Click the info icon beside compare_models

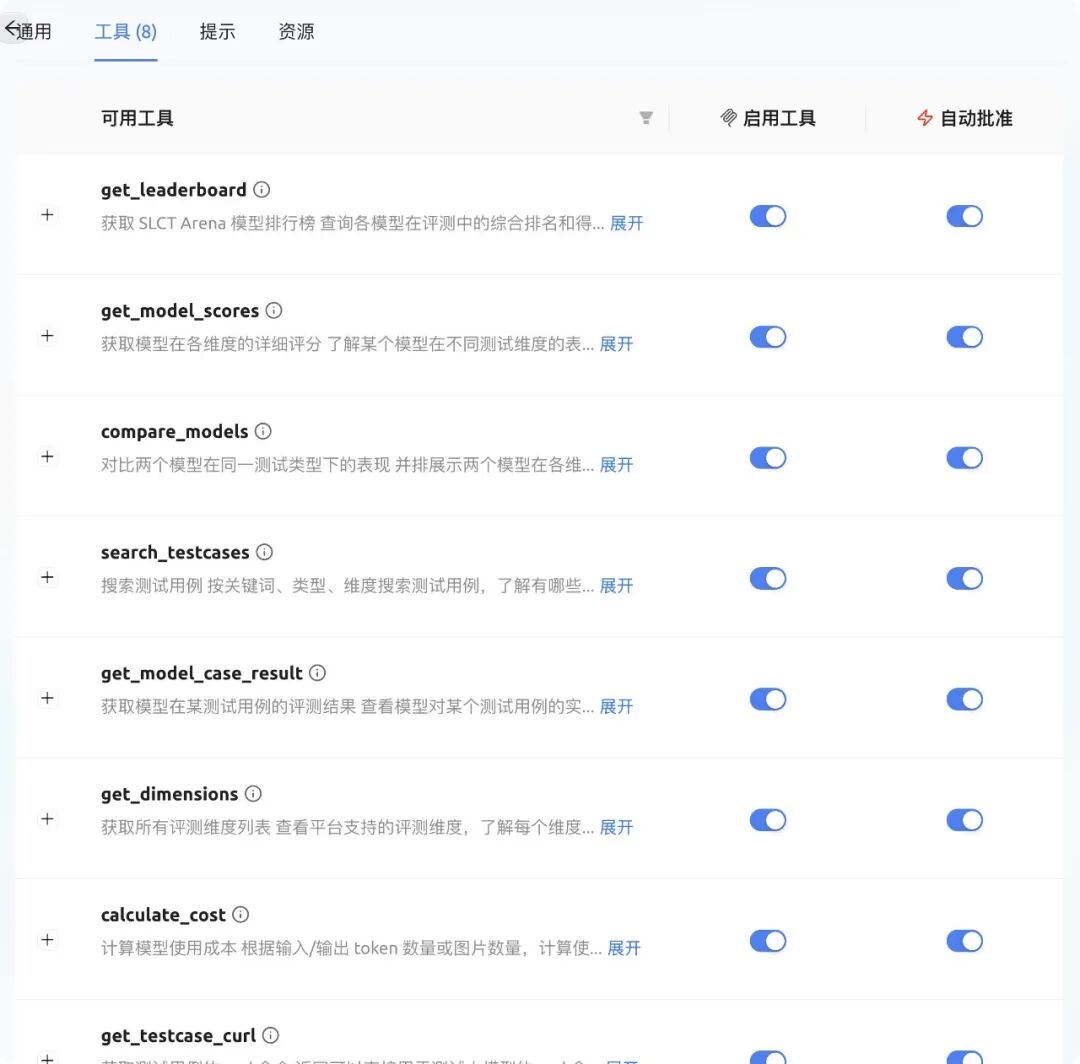coord(262,431)
